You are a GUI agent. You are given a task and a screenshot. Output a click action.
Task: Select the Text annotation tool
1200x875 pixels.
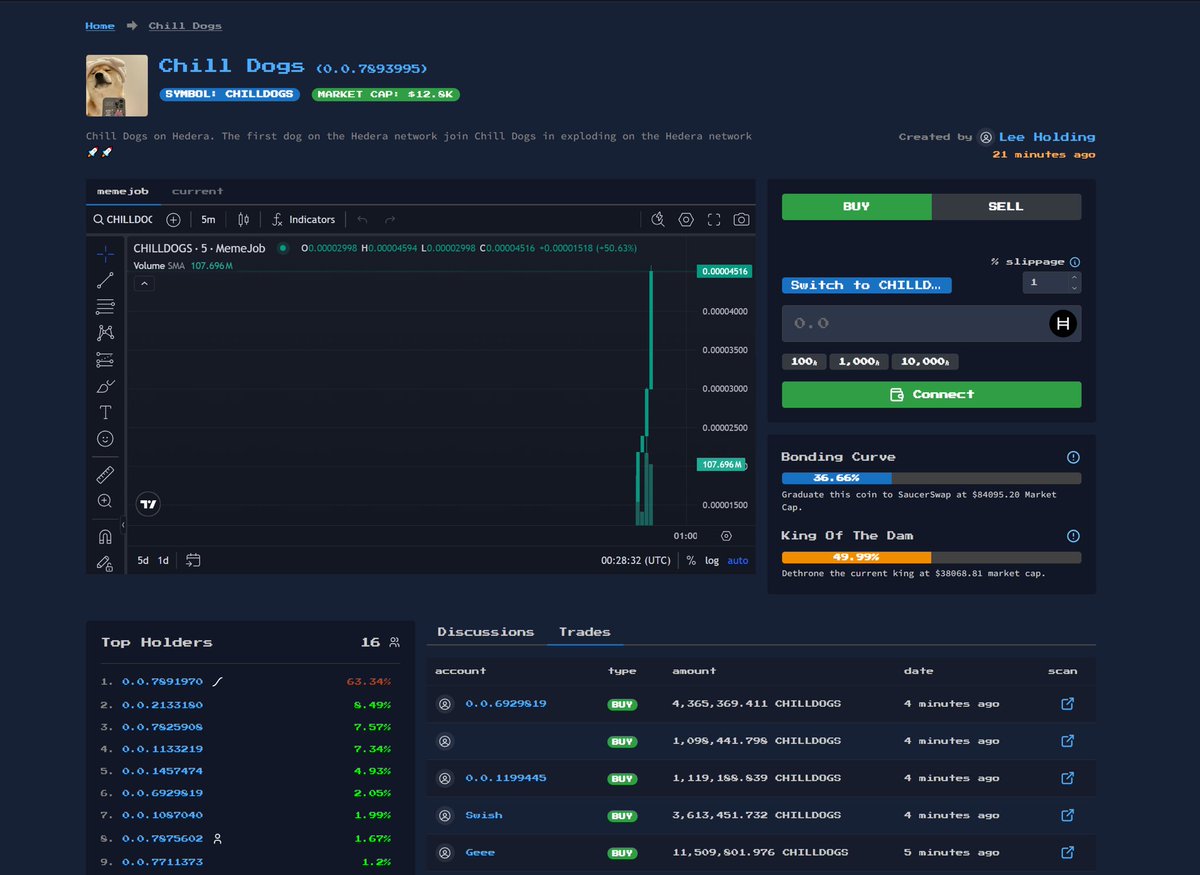[x=105, y=412]
